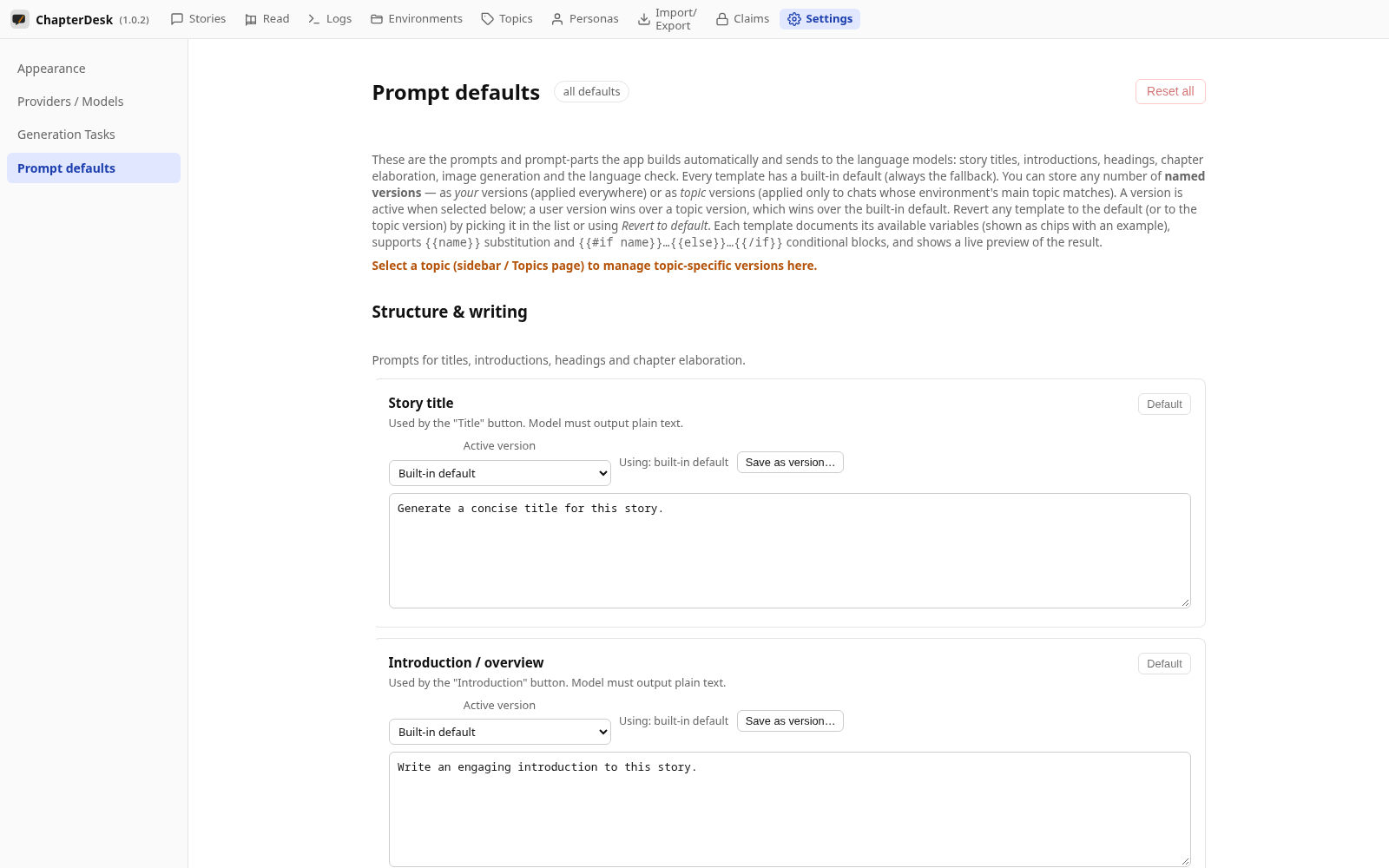Click Introduction 'Using: built-in default' text
The width and height of the screenshot is (1389, 868).
coord(674,721)
